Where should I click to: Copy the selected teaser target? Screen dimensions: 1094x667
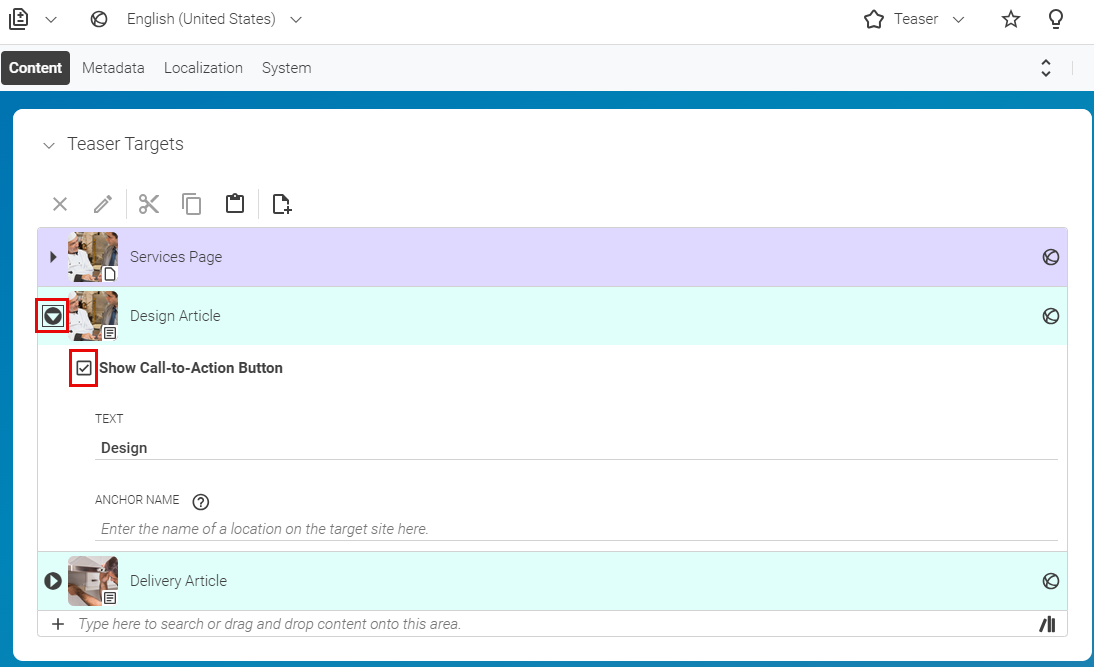(x=192, y=203)
